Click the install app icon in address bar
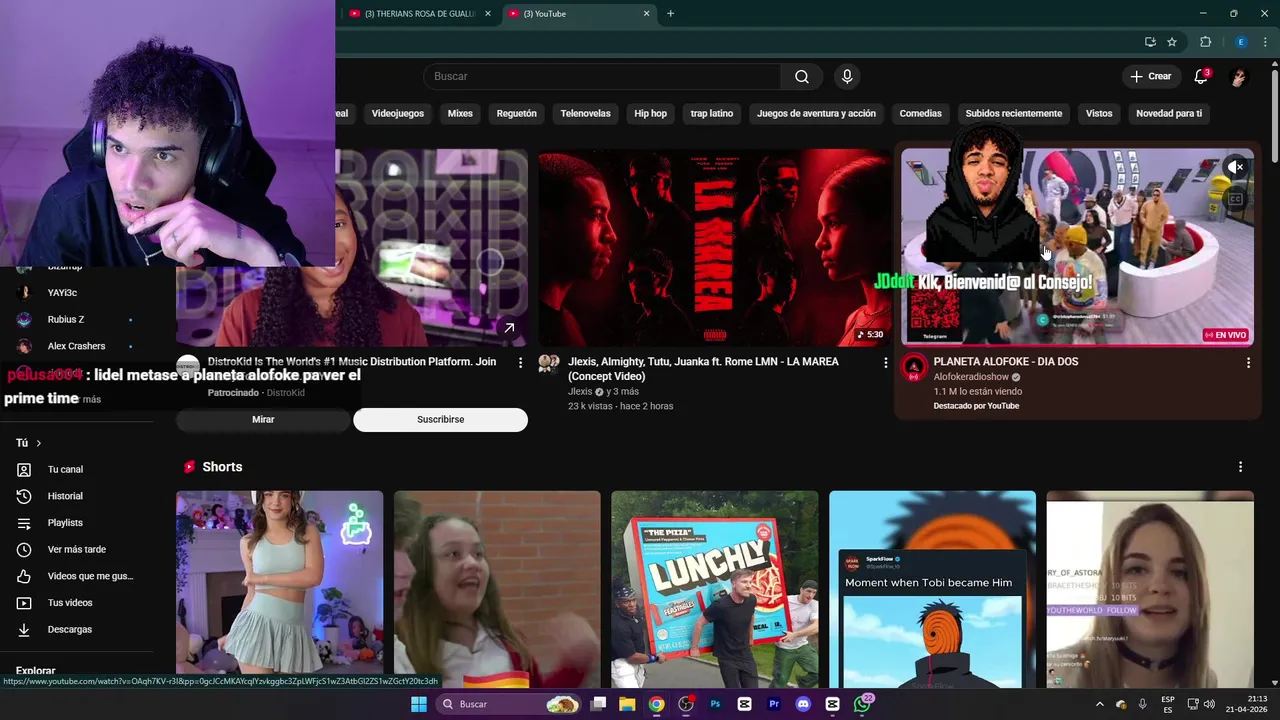Image resolution: width=1280 pixels, height=720 pixels. pos(1150,42)
